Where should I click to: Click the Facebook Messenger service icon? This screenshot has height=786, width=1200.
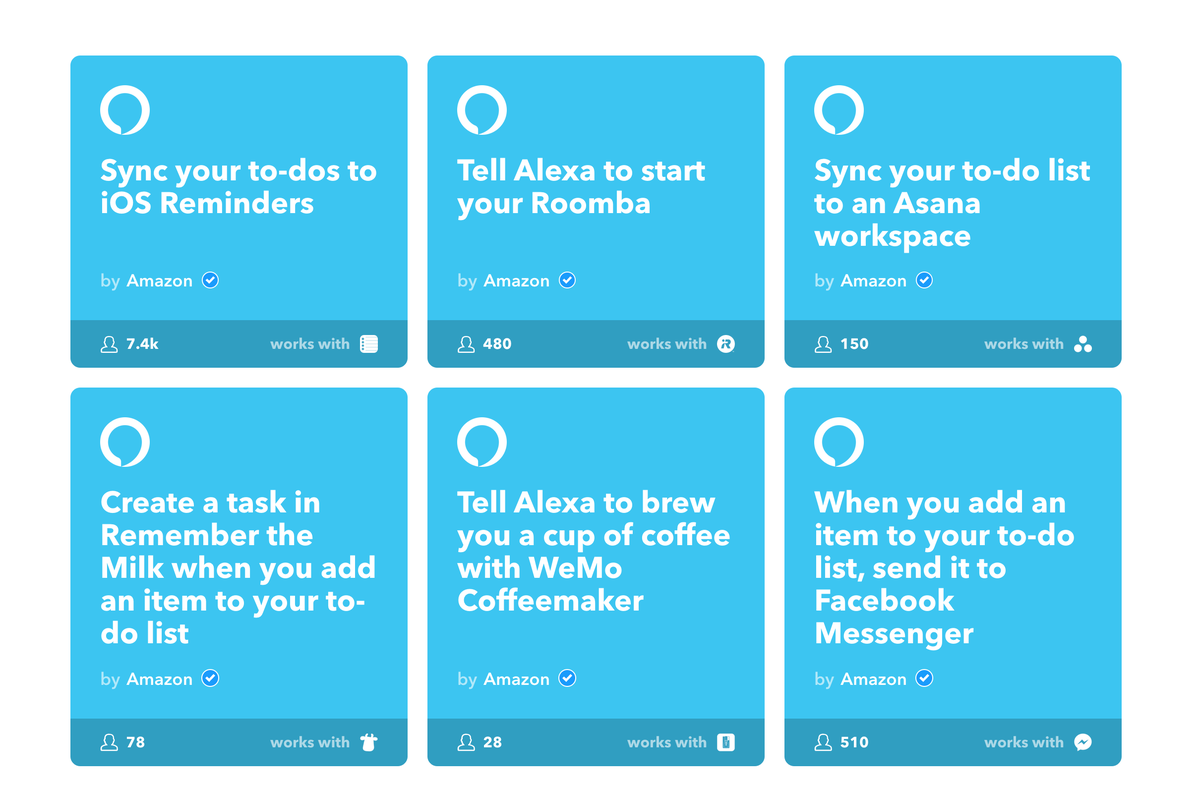1083,742
